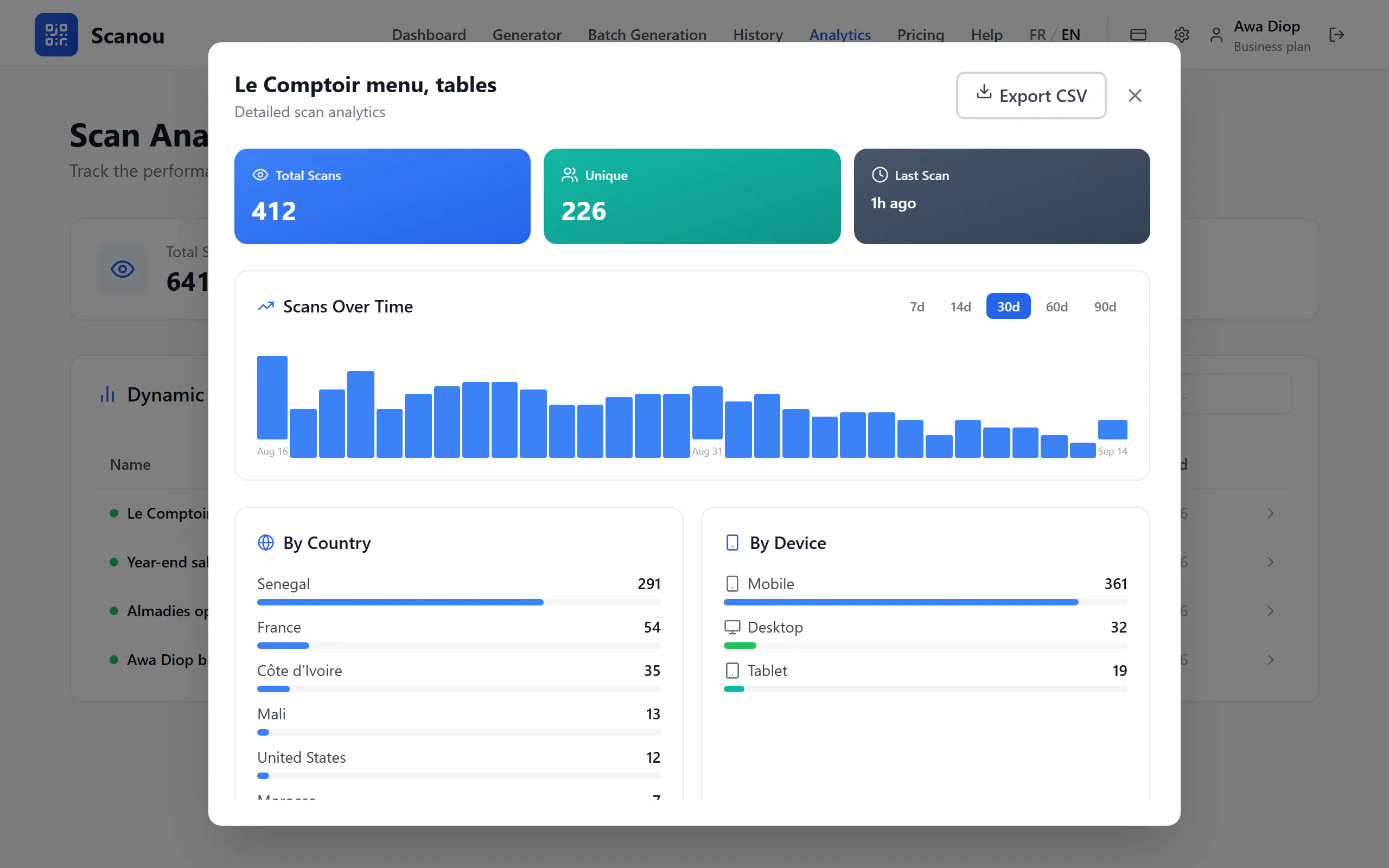The image size is (1389, 868).
Task: Open the Generator page
Action: [x=527, y=35]
